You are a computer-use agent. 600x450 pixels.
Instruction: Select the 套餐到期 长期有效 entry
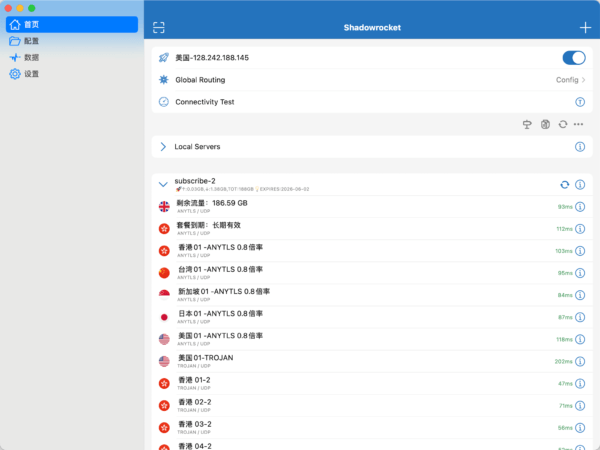tap(372, 229)
